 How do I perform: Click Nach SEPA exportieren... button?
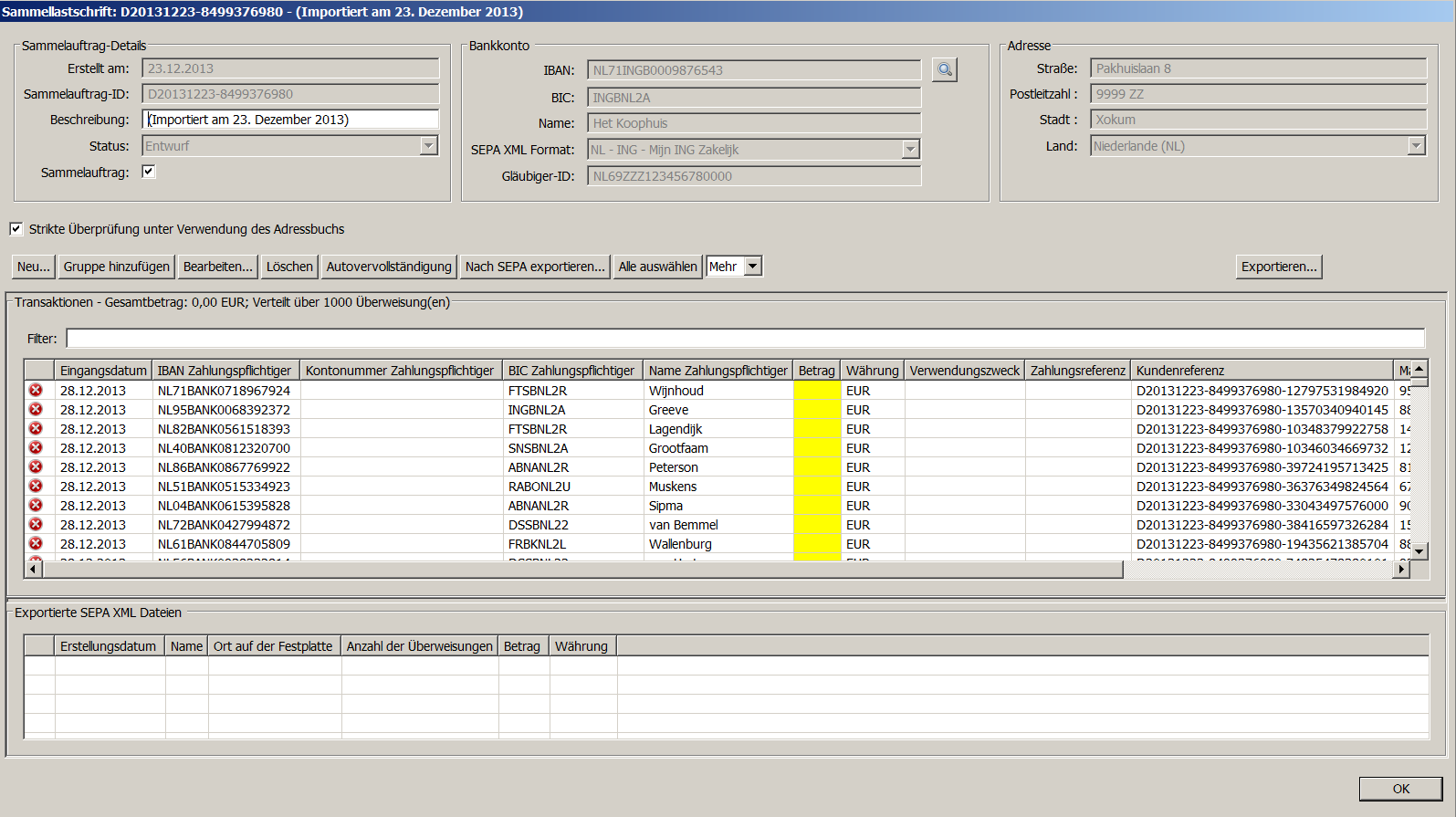[x=535, y=267]
